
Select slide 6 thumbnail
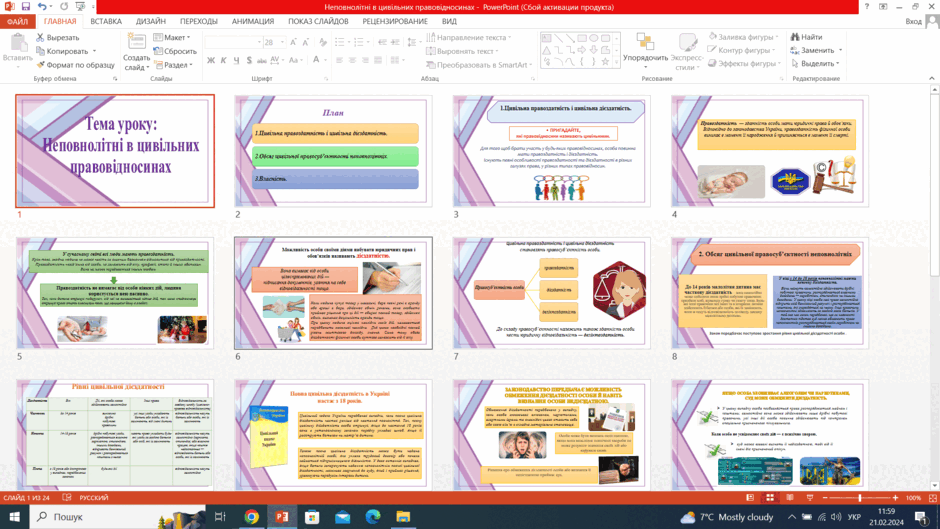click(x=333, y=293)
